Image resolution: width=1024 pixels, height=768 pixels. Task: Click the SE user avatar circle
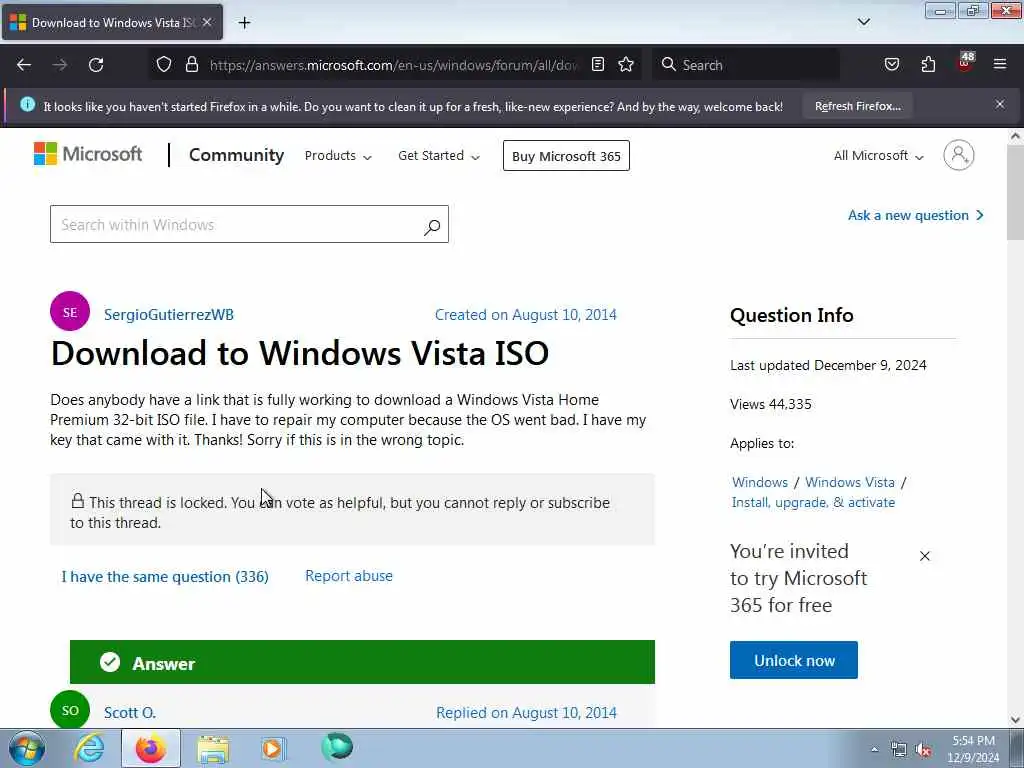point(70,312)
